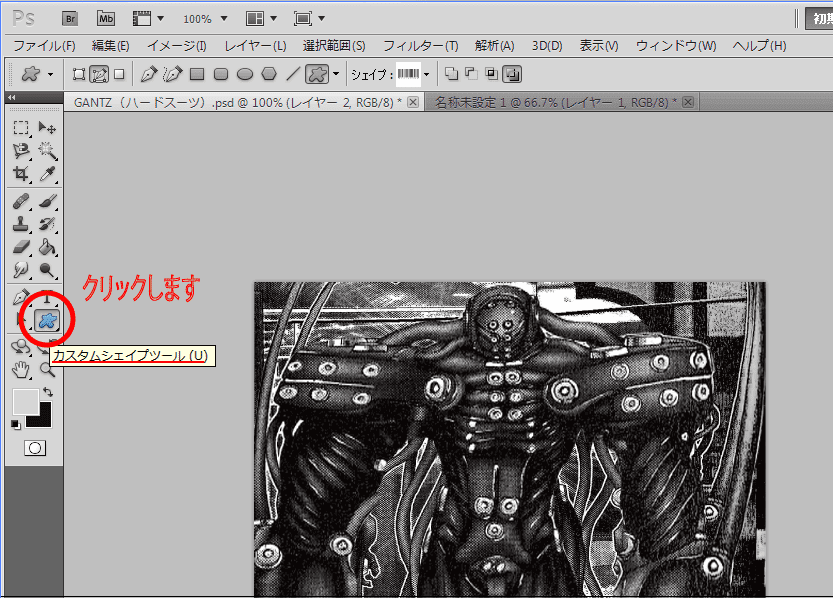Open the ヘルプ(H) menu

pos(759,46)
